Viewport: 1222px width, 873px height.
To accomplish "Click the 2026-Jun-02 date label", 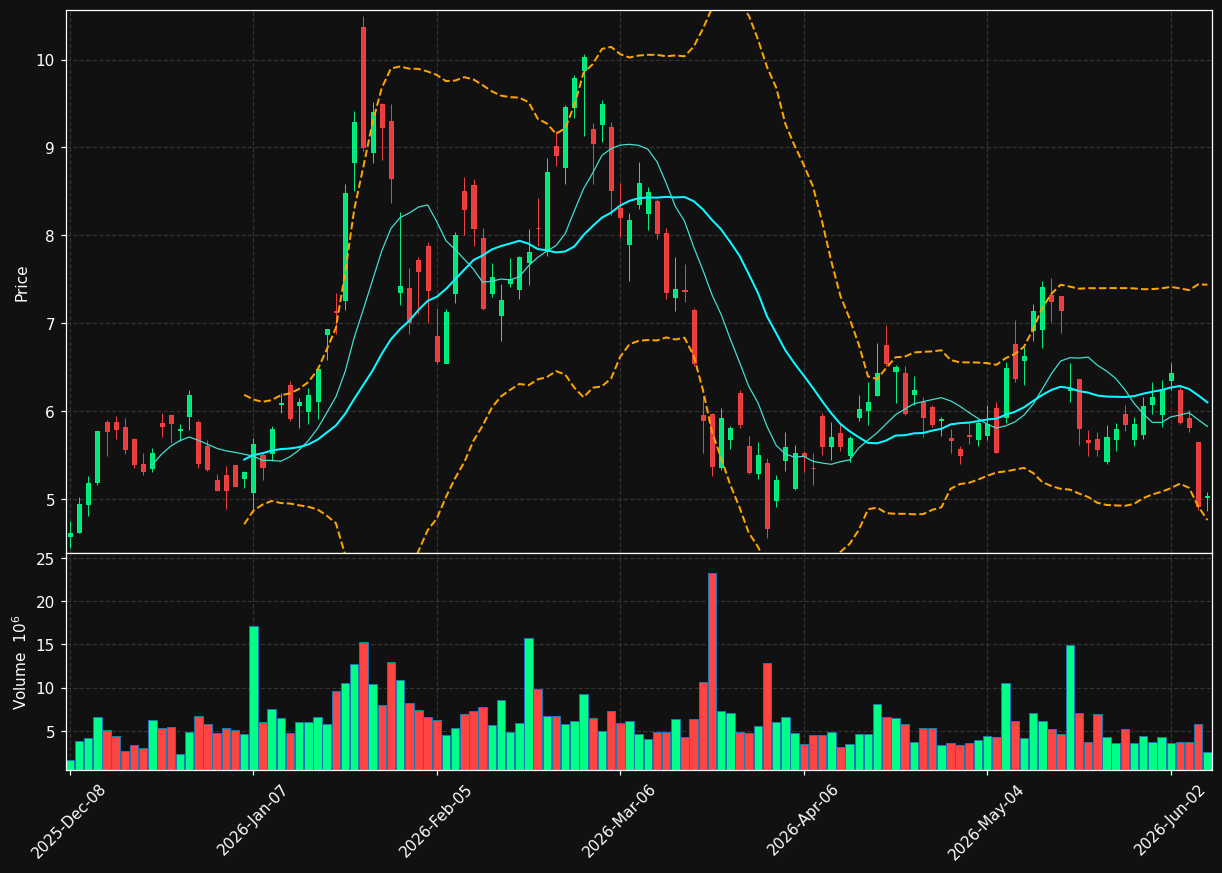I will pos(1170,822).
